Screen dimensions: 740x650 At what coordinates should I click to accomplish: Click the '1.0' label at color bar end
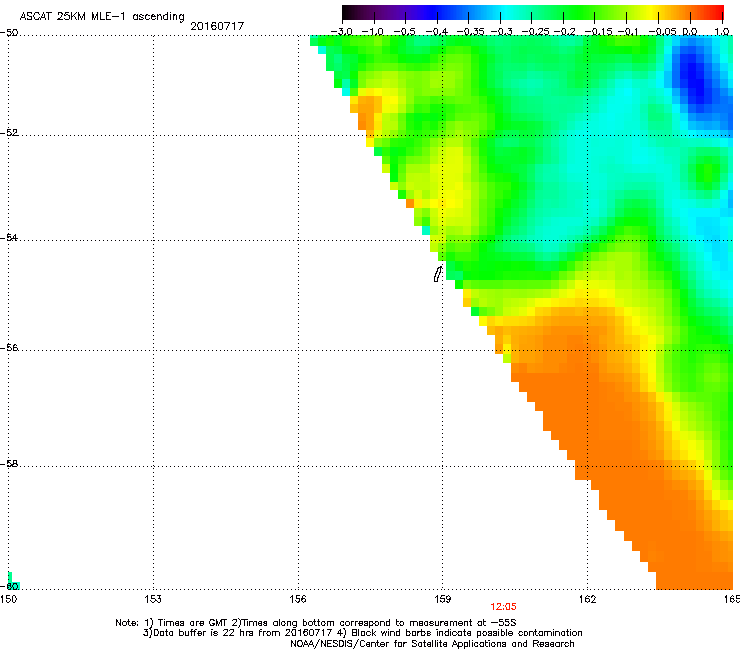tap(722, 32)
